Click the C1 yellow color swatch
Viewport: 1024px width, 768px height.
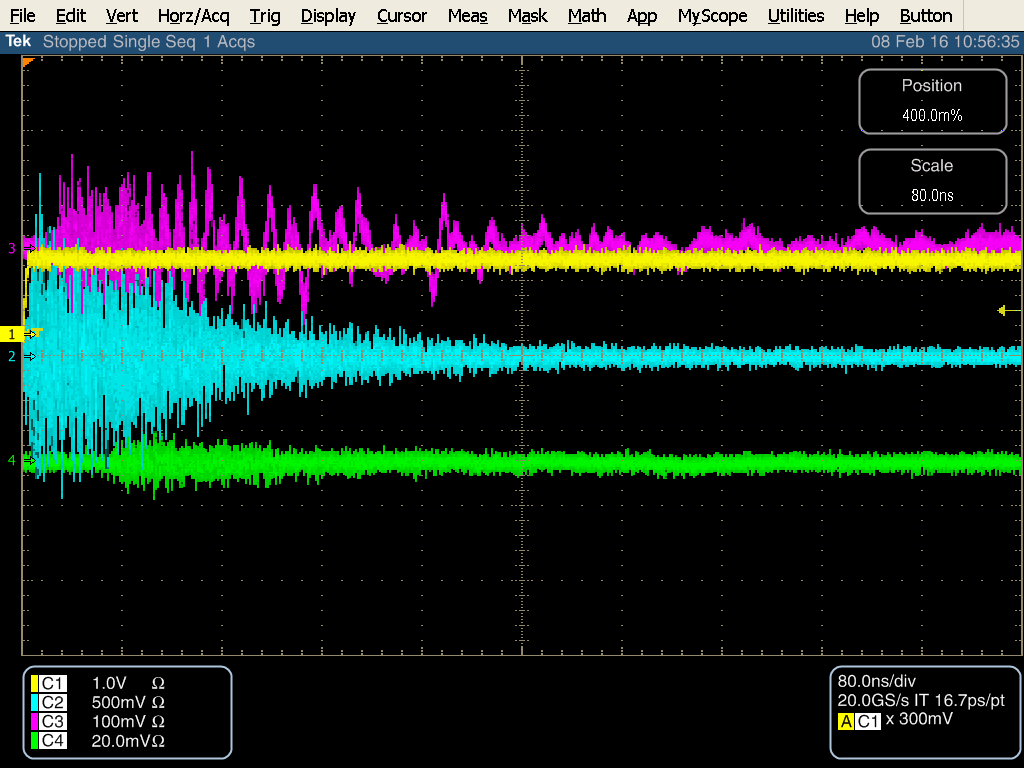coord(35,683)
